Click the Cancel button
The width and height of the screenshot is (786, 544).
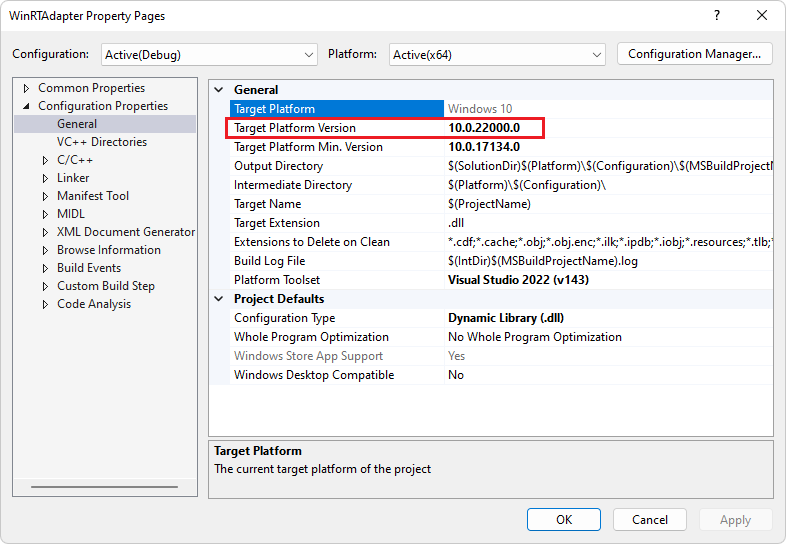[649, 519]
